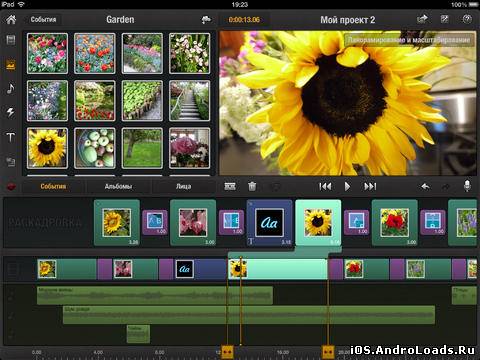
Task: Select first storyboard sunflower clip
Action: (117, 223)
